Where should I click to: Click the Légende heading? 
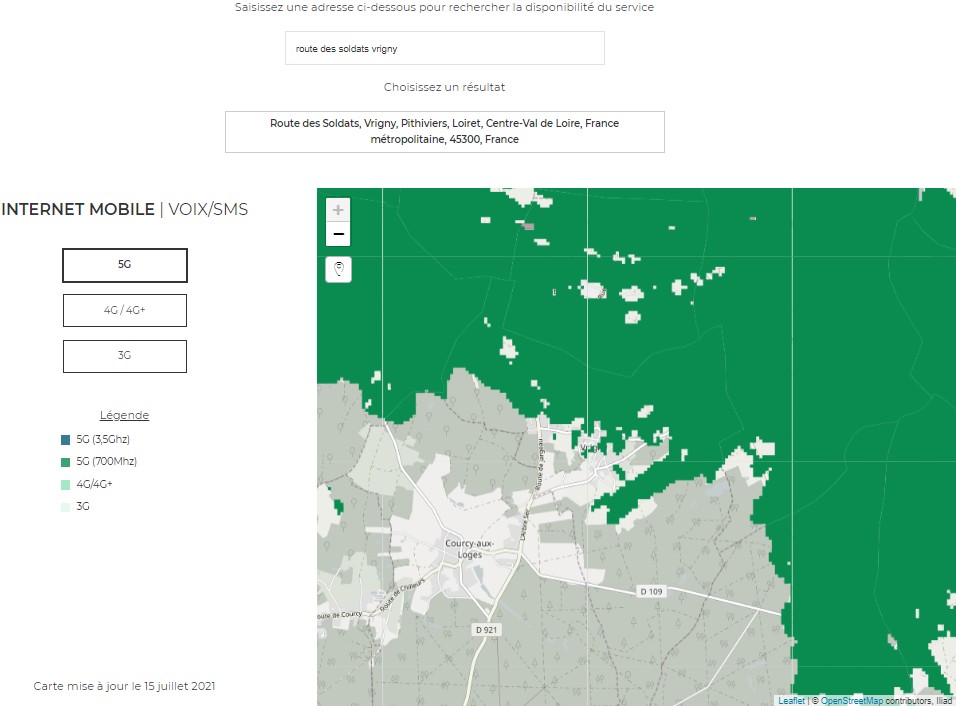pyautogui.click(x=124, y=415)
